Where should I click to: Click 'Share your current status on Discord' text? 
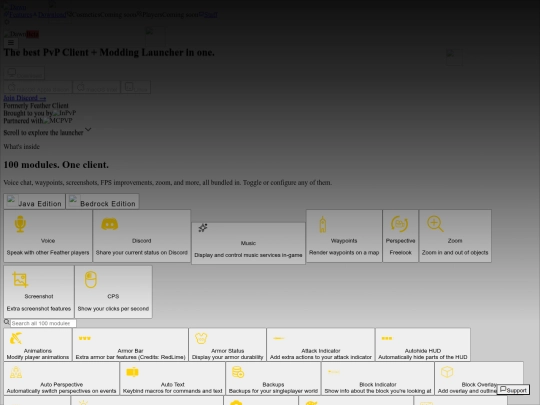(x=142, y=252)
